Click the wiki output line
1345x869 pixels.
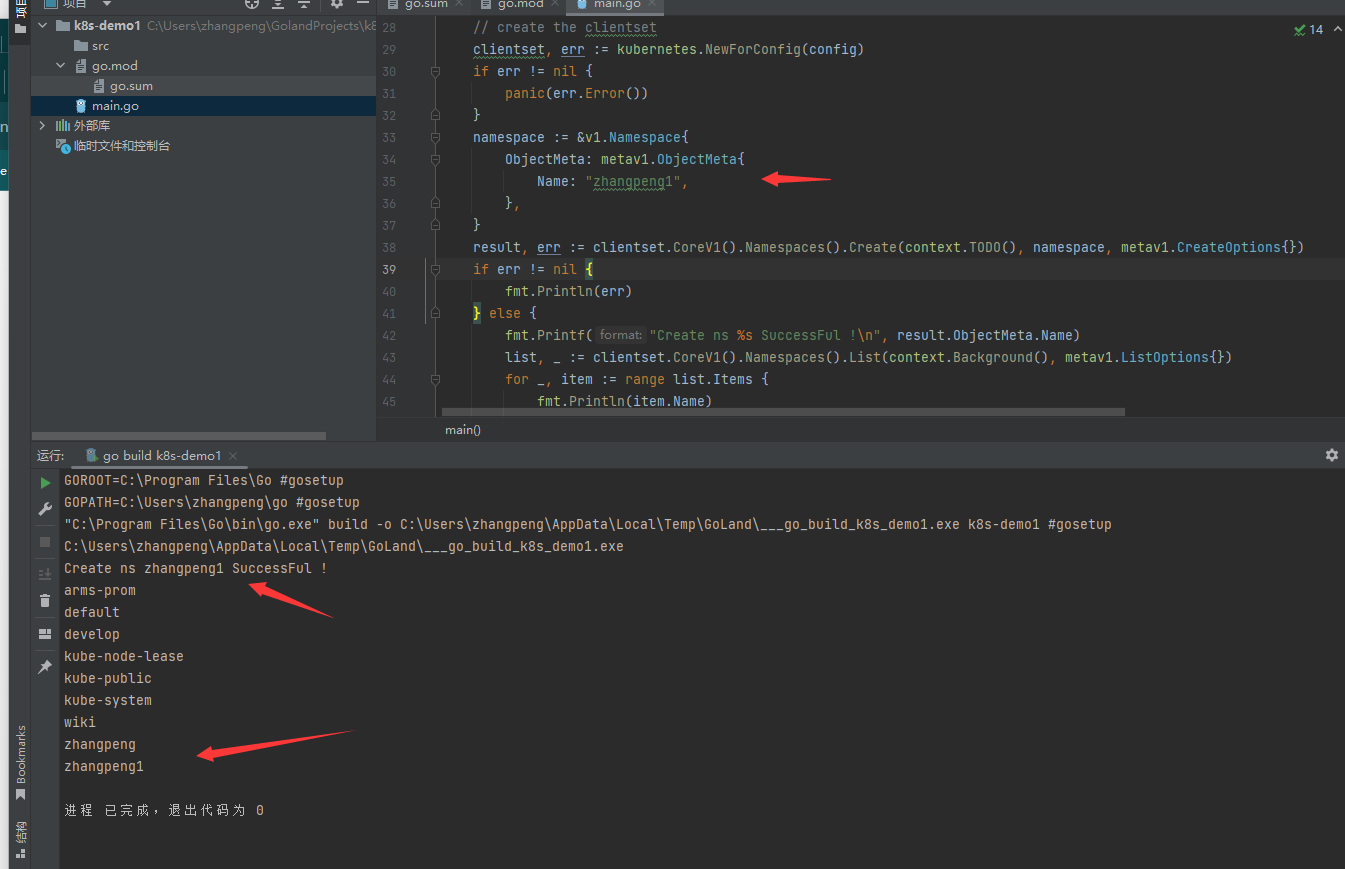coord(80,723)
